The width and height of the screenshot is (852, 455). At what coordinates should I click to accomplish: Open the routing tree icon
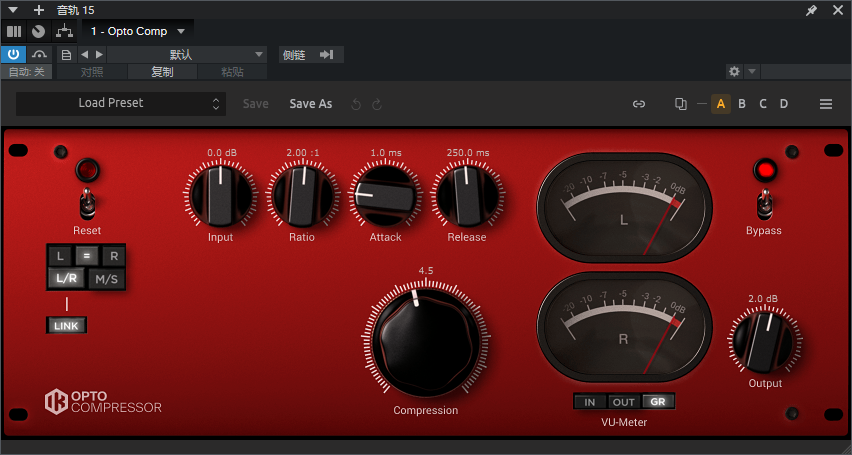pyautogui.click(x=64, y=32)
